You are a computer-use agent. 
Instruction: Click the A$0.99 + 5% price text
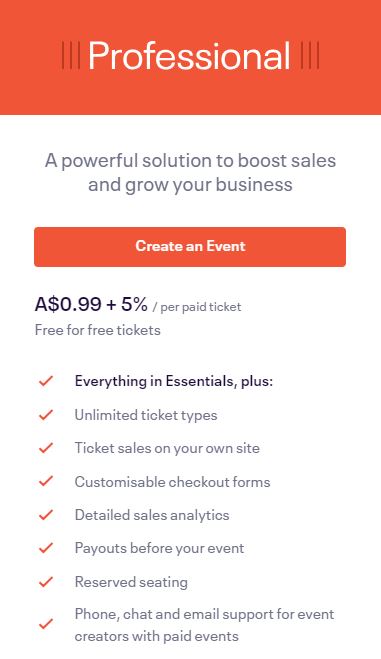click(x=91, y=304)
